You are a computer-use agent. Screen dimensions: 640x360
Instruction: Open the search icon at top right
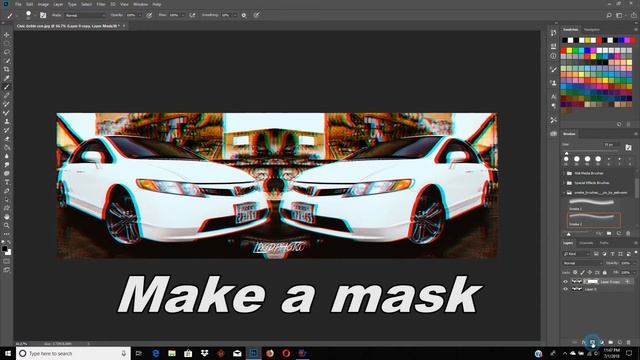[609, 15]
